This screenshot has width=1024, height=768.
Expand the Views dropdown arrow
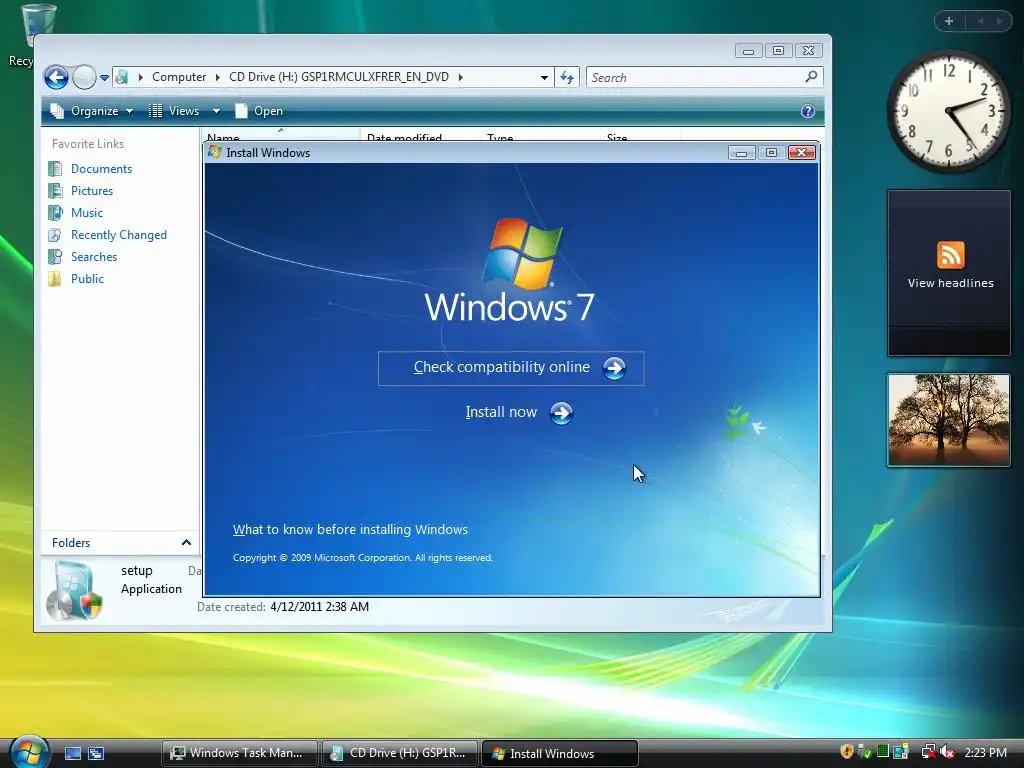point(216,111)
